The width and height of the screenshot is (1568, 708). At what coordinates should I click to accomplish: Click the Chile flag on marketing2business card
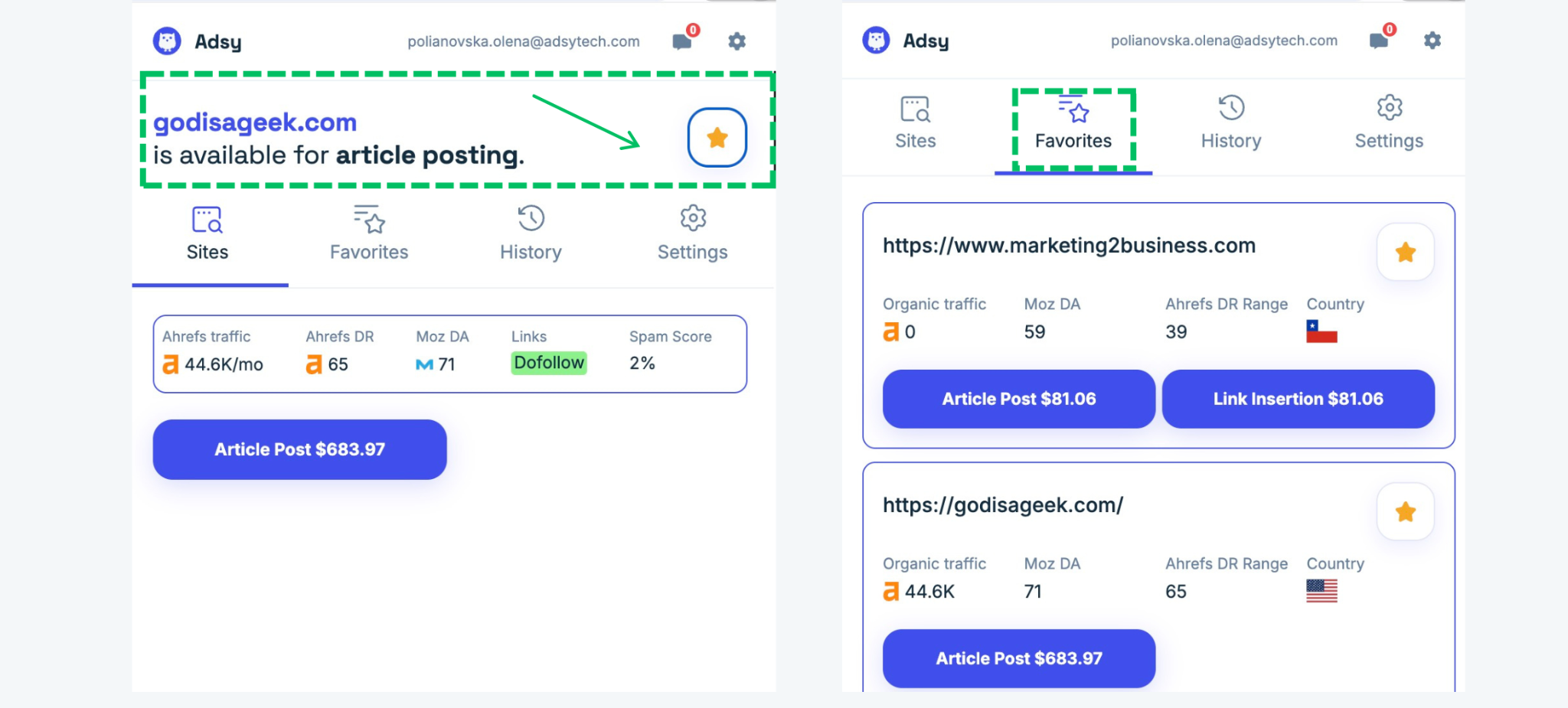tap(1321, 331)
